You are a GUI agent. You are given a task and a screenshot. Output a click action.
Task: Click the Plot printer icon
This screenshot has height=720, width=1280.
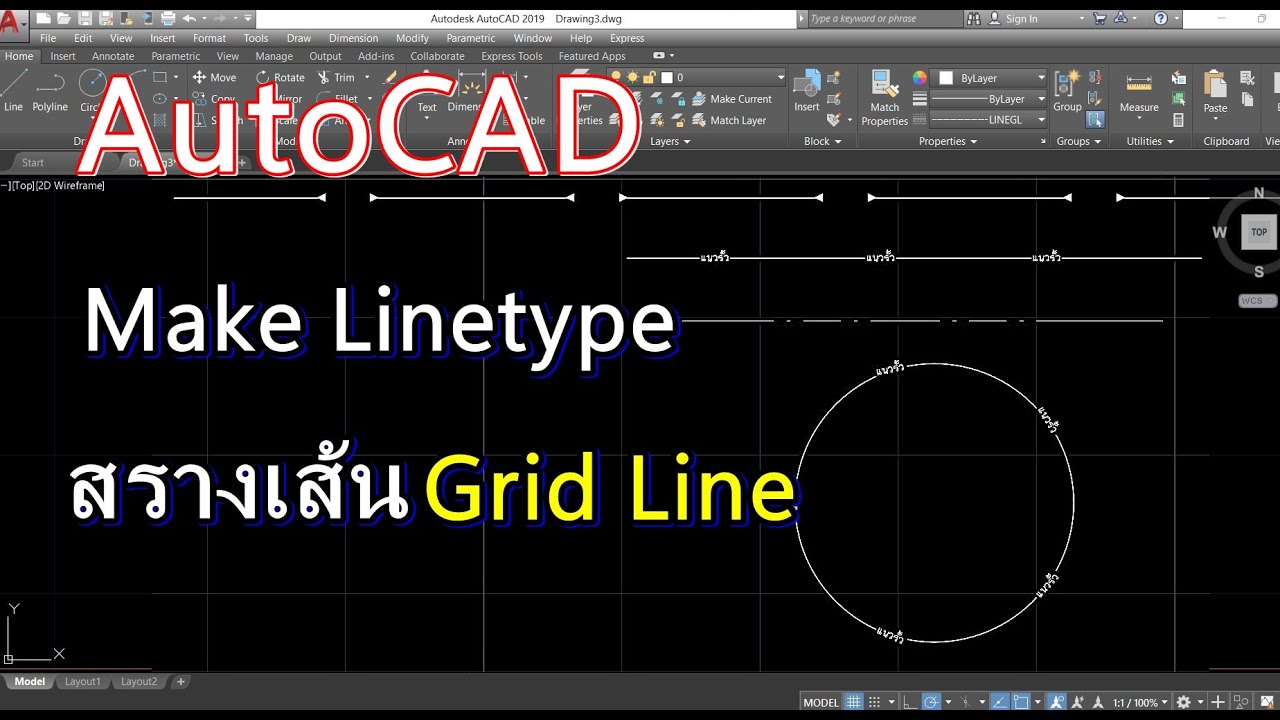[167, 18]
